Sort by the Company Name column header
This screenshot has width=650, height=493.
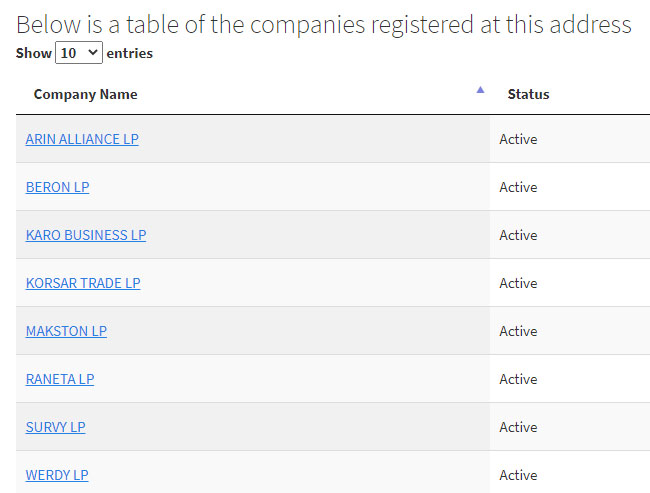86,94
